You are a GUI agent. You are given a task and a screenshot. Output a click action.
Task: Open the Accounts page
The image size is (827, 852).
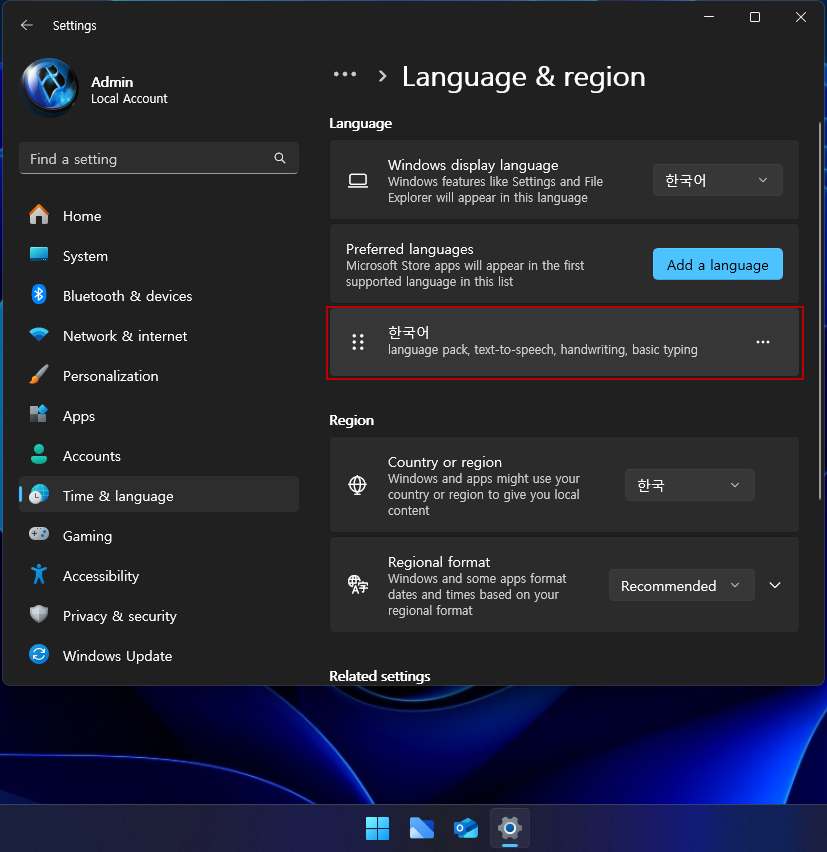pos(159,456)
